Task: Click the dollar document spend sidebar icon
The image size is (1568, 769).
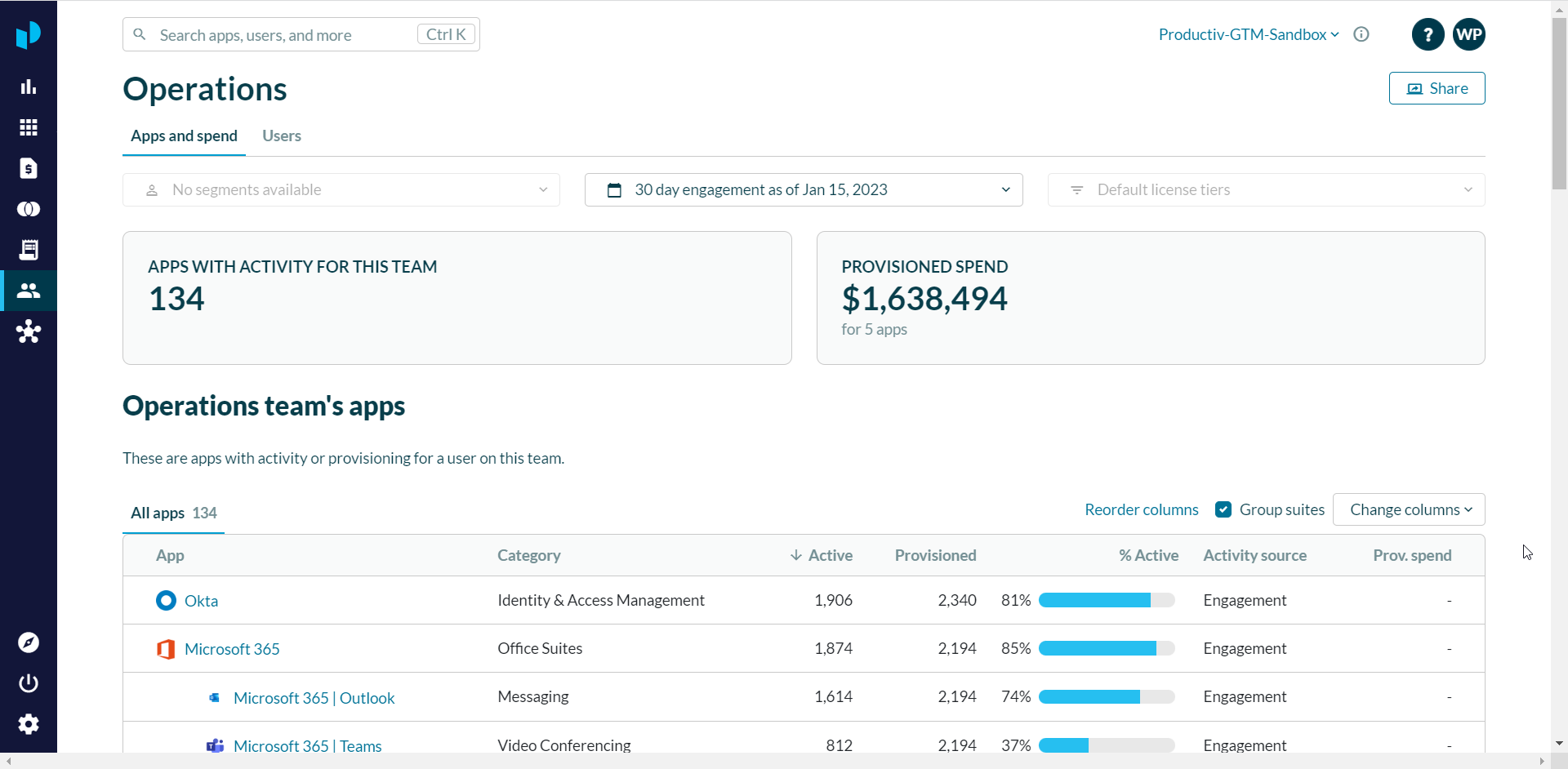Action: coord(29,168)
